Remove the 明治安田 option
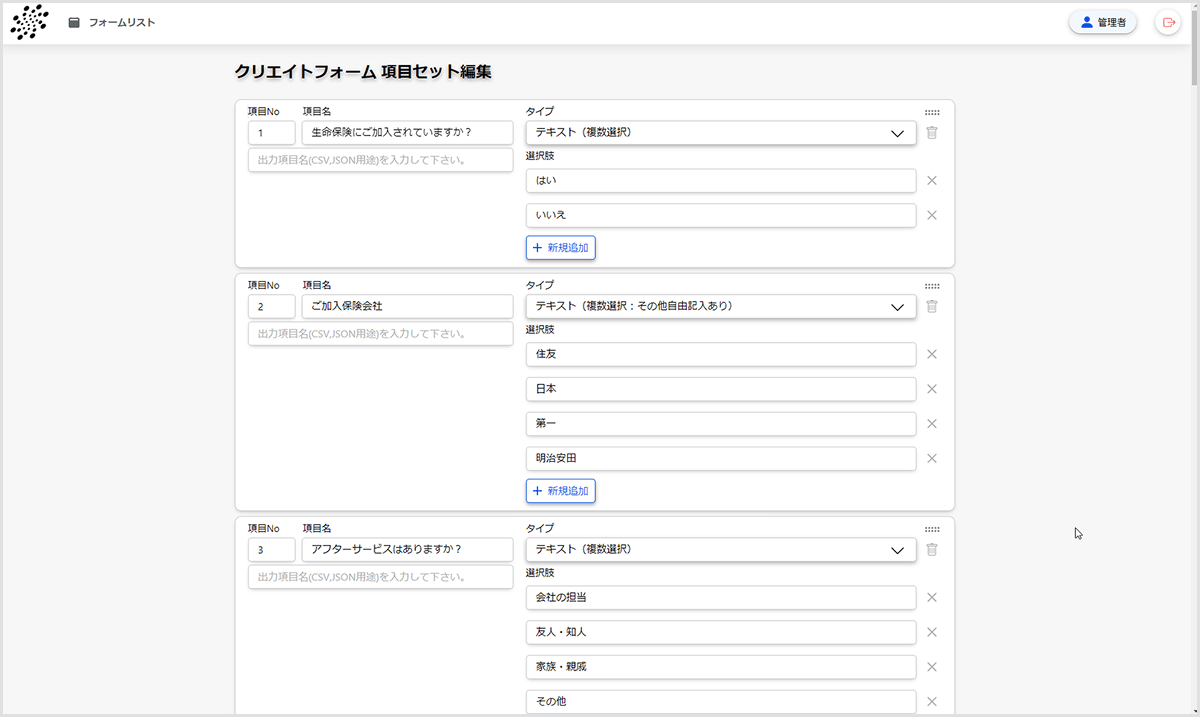The image size is (1200, 717). (932, 458)
